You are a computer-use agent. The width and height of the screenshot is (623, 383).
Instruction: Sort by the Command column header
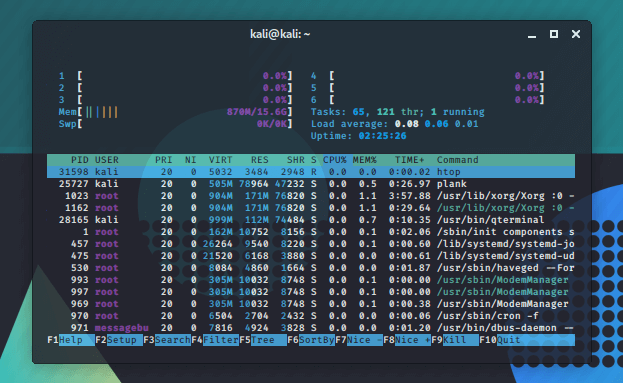[x=458, y=160]
